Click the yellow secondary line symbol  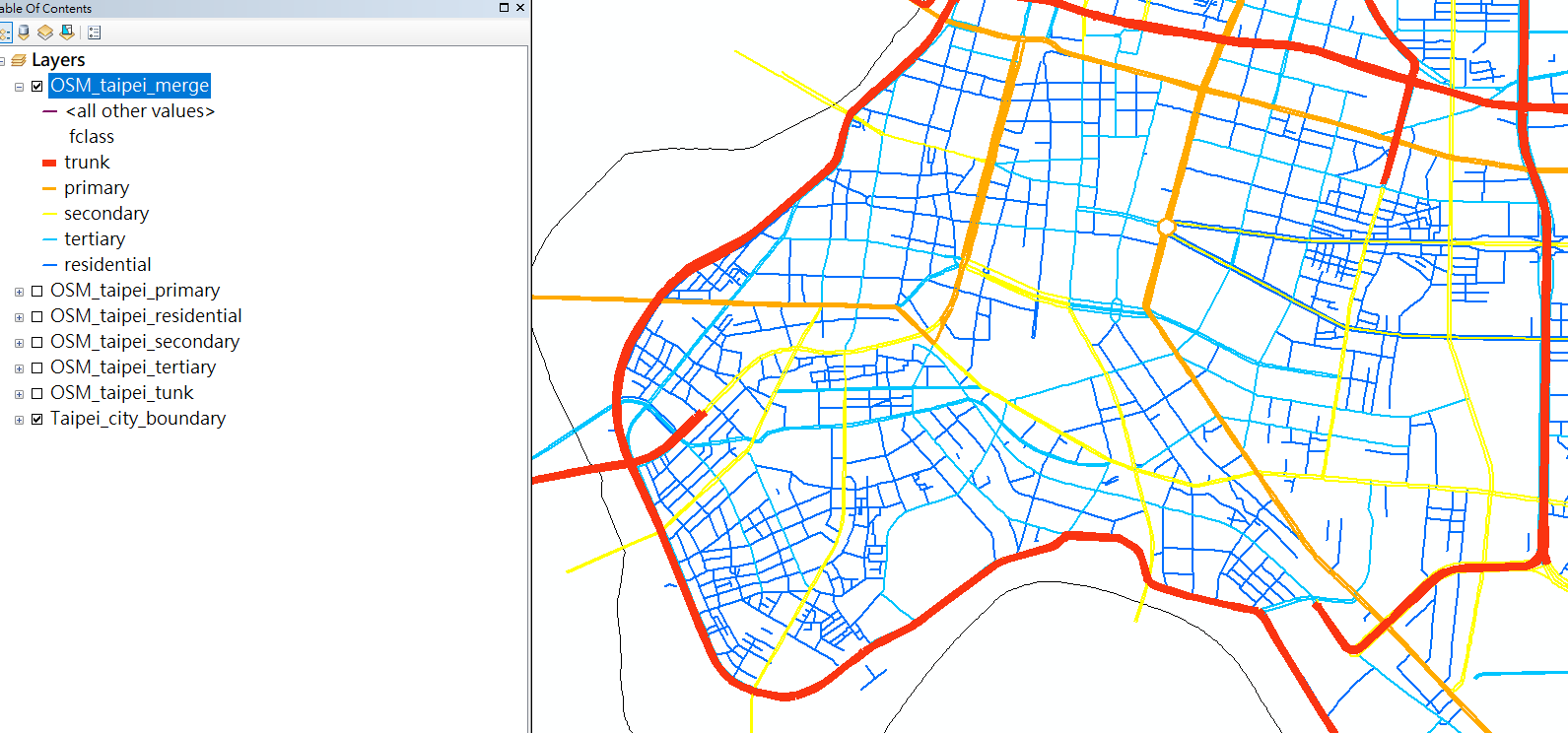pyautogui.click(x=49, y=214)
